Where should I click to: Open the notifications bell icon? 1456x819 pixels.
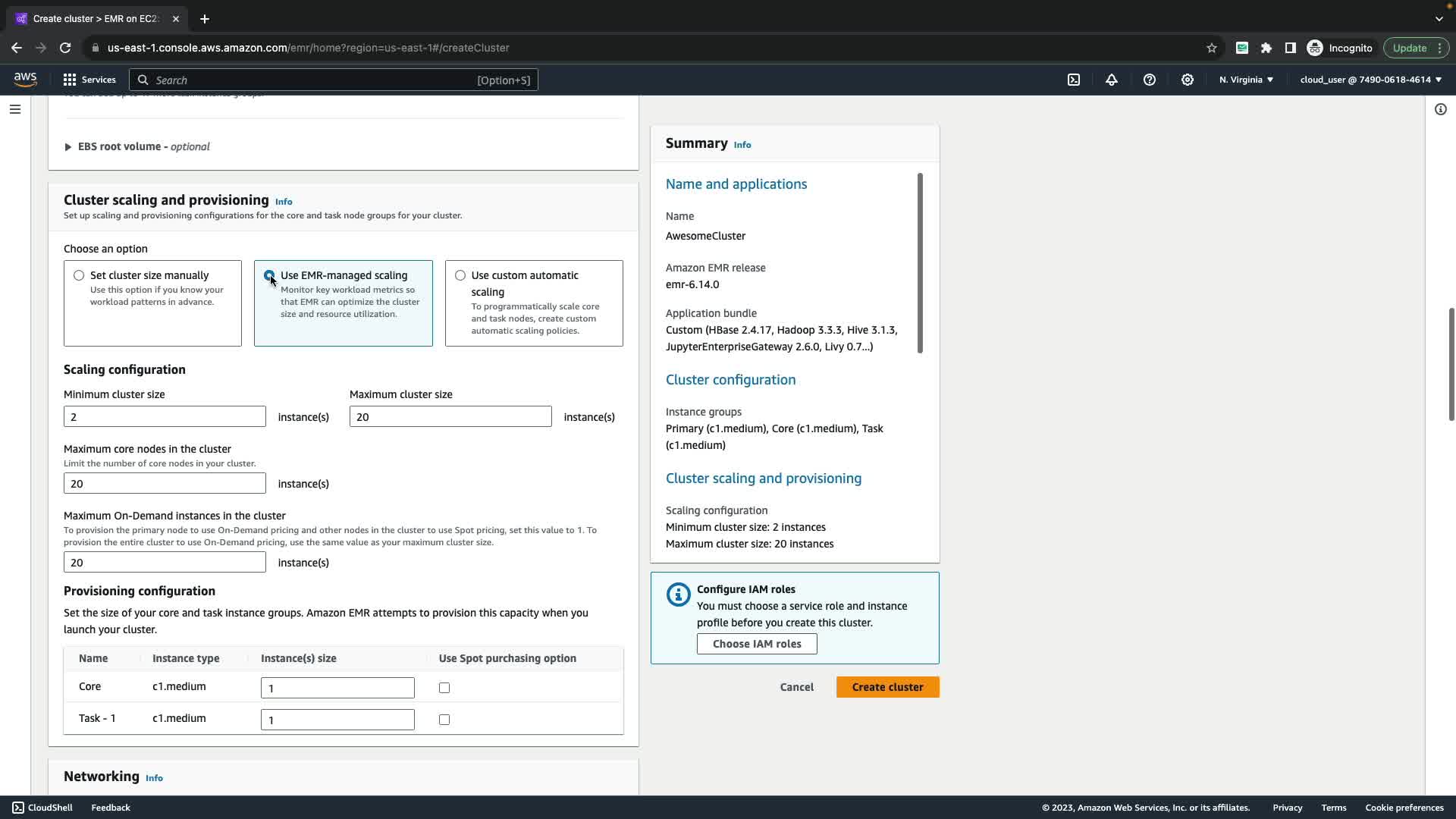[x=1112, y=80]
